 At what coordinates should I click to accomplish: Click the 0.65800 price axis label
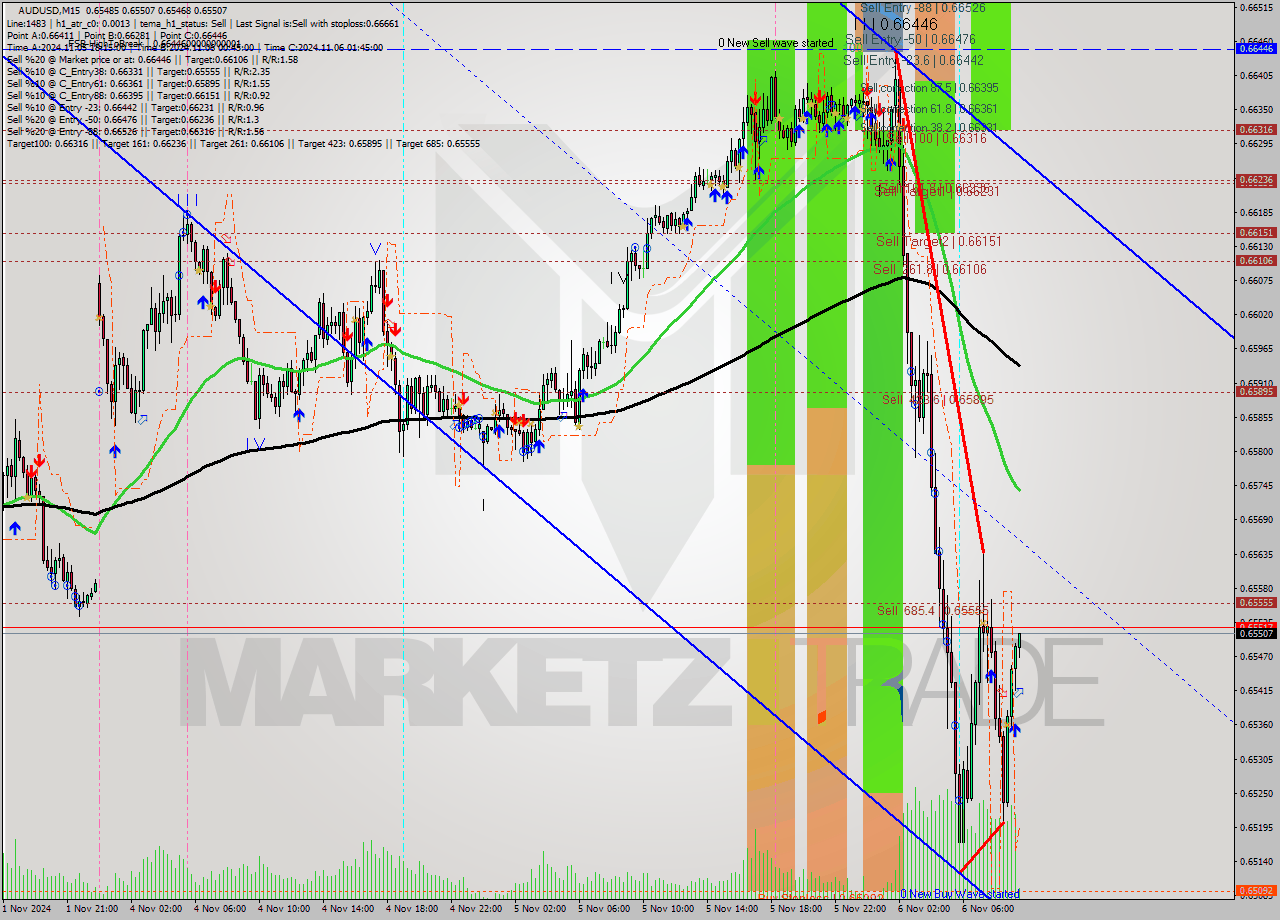click(1256, 451)
